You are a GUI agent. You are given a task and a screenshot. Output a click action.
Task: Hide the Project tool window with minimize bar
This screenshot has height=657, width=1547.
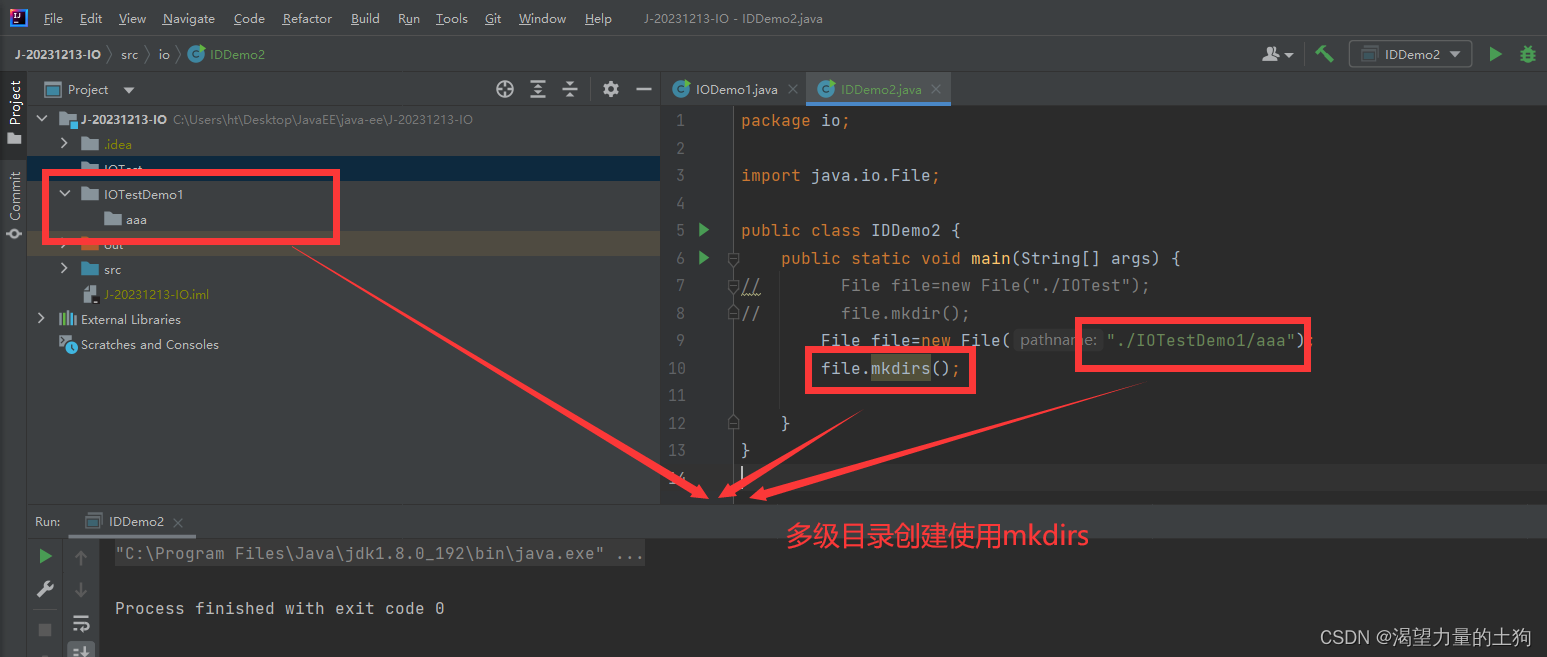pos(643,89)
